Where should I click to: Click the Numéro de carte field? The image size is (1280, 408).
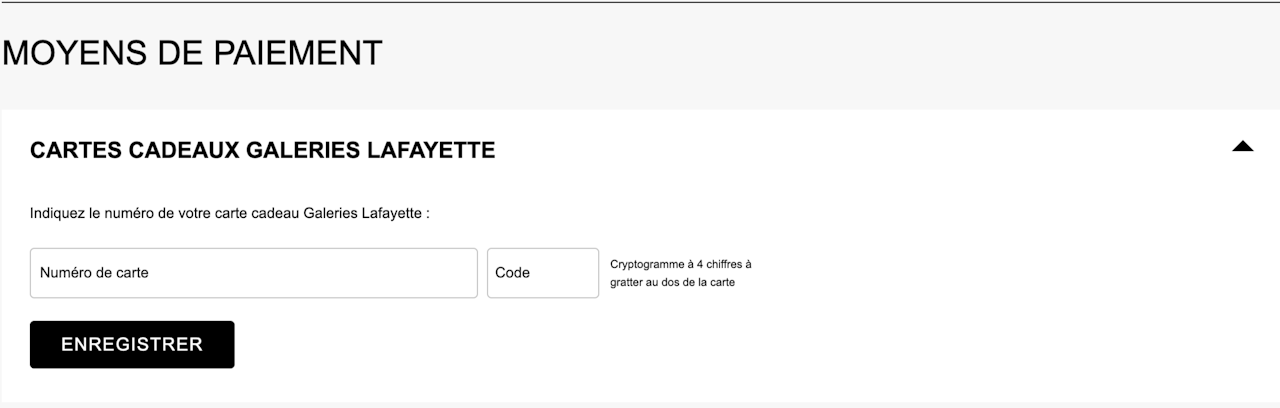pyautogui.click(x=253, y=273)
